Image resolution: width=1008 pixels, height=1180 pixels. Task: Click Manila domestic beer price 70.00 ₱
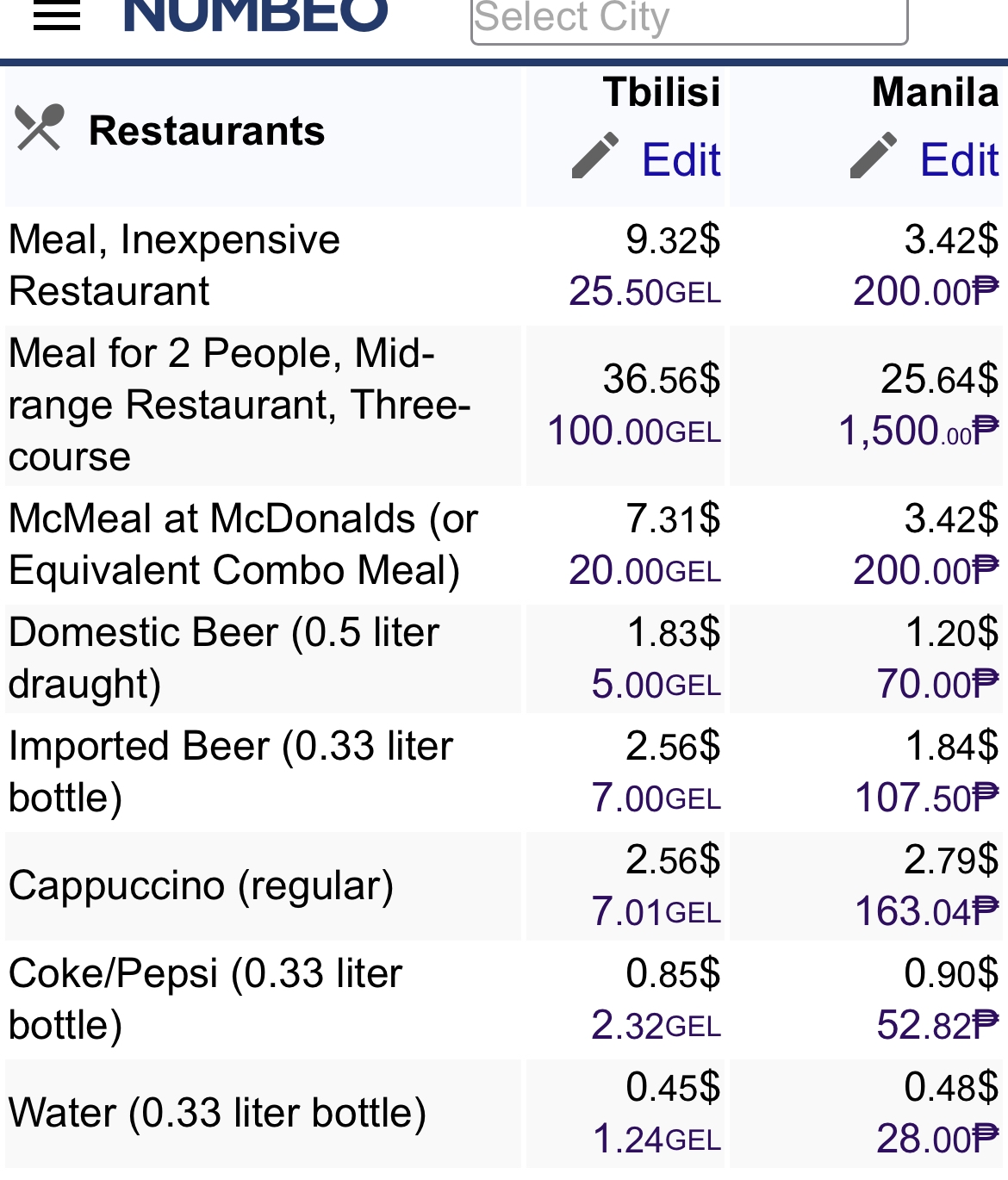[x=937, y=685]
